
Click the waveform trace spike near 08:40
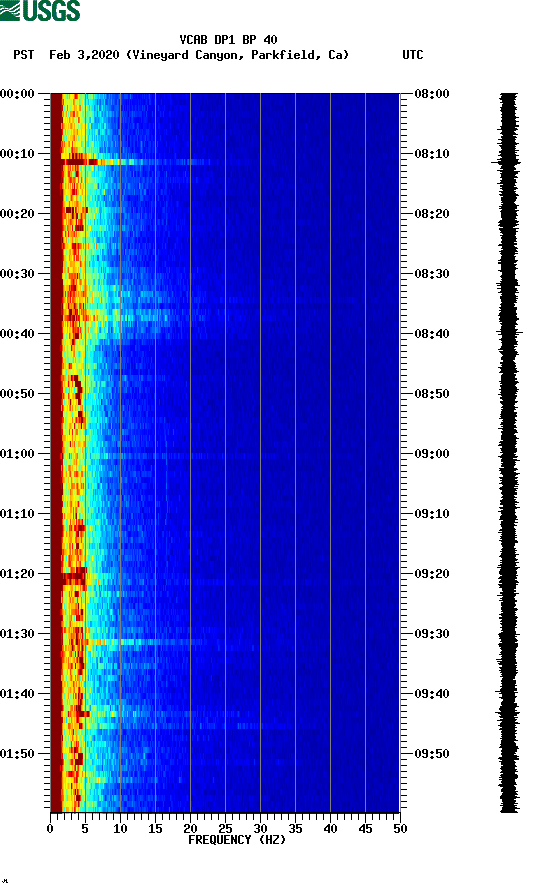[x=509, y=332]
